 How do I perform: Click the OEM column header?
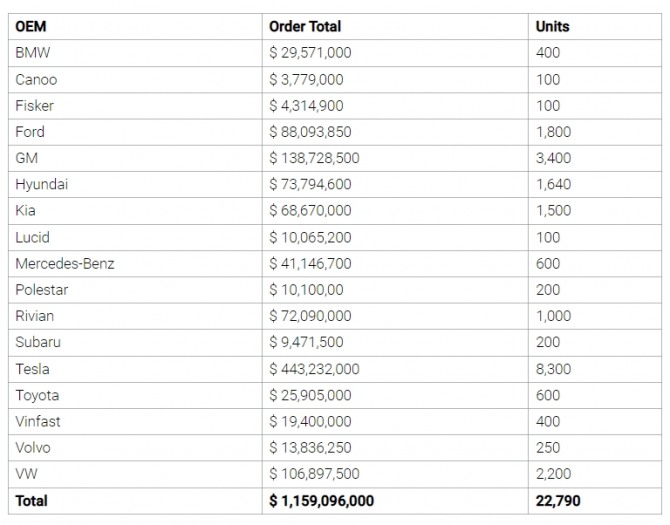[31, 26]
